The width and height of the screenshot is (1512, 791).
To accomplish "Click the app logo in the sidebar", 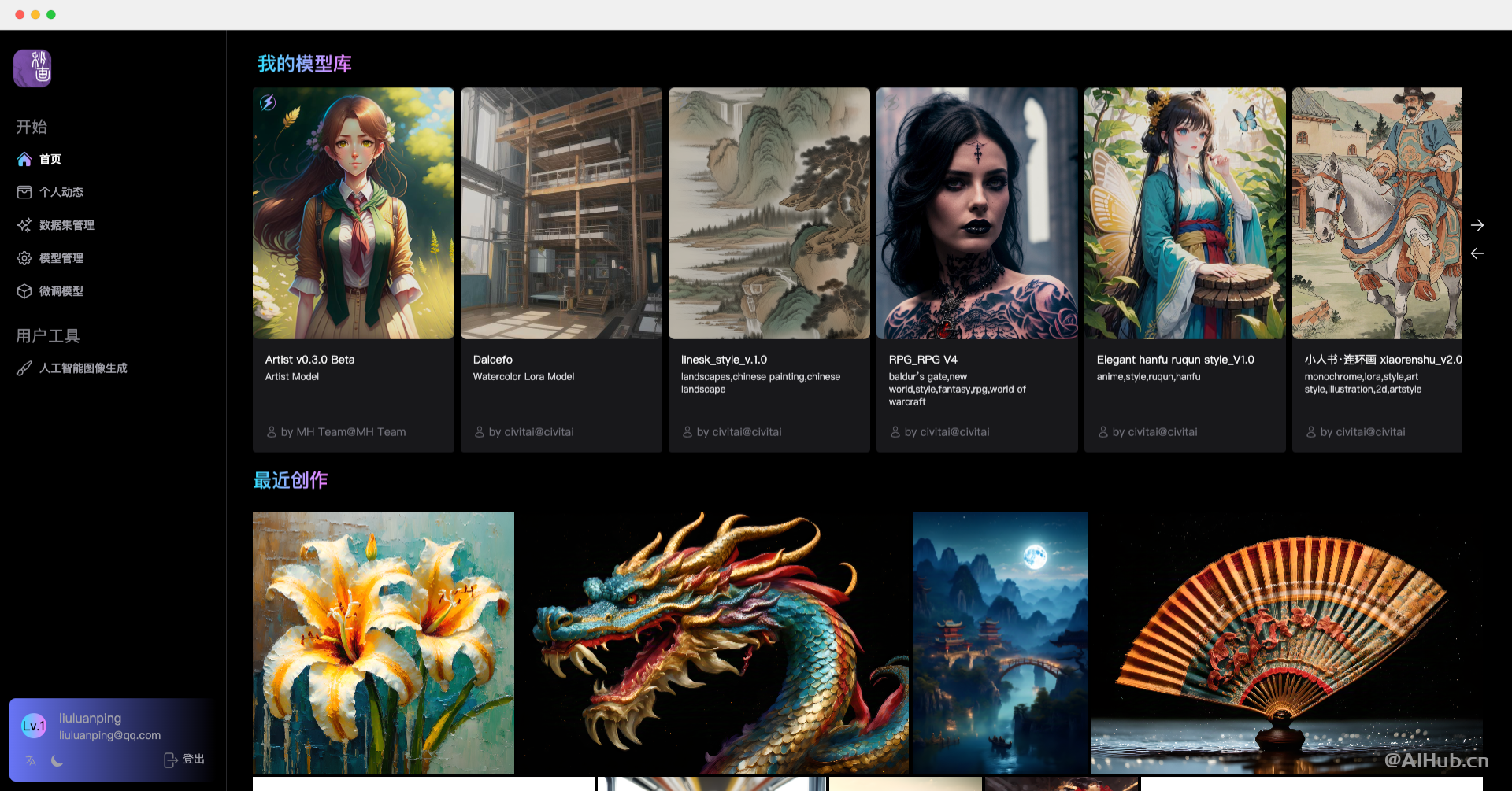I will 32,68.
